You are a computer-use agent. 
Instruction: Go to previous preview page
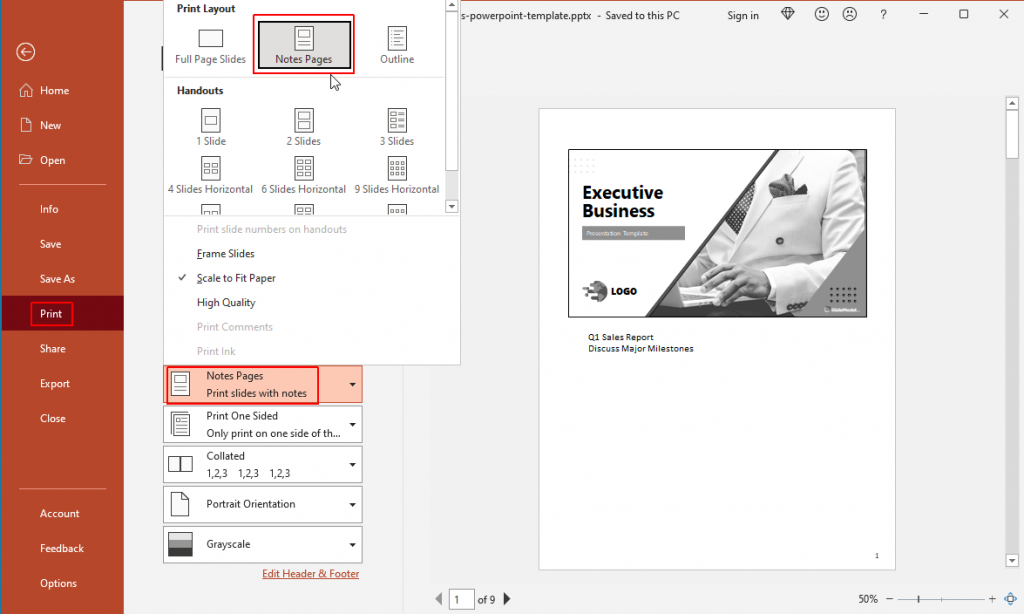[438, 599]
